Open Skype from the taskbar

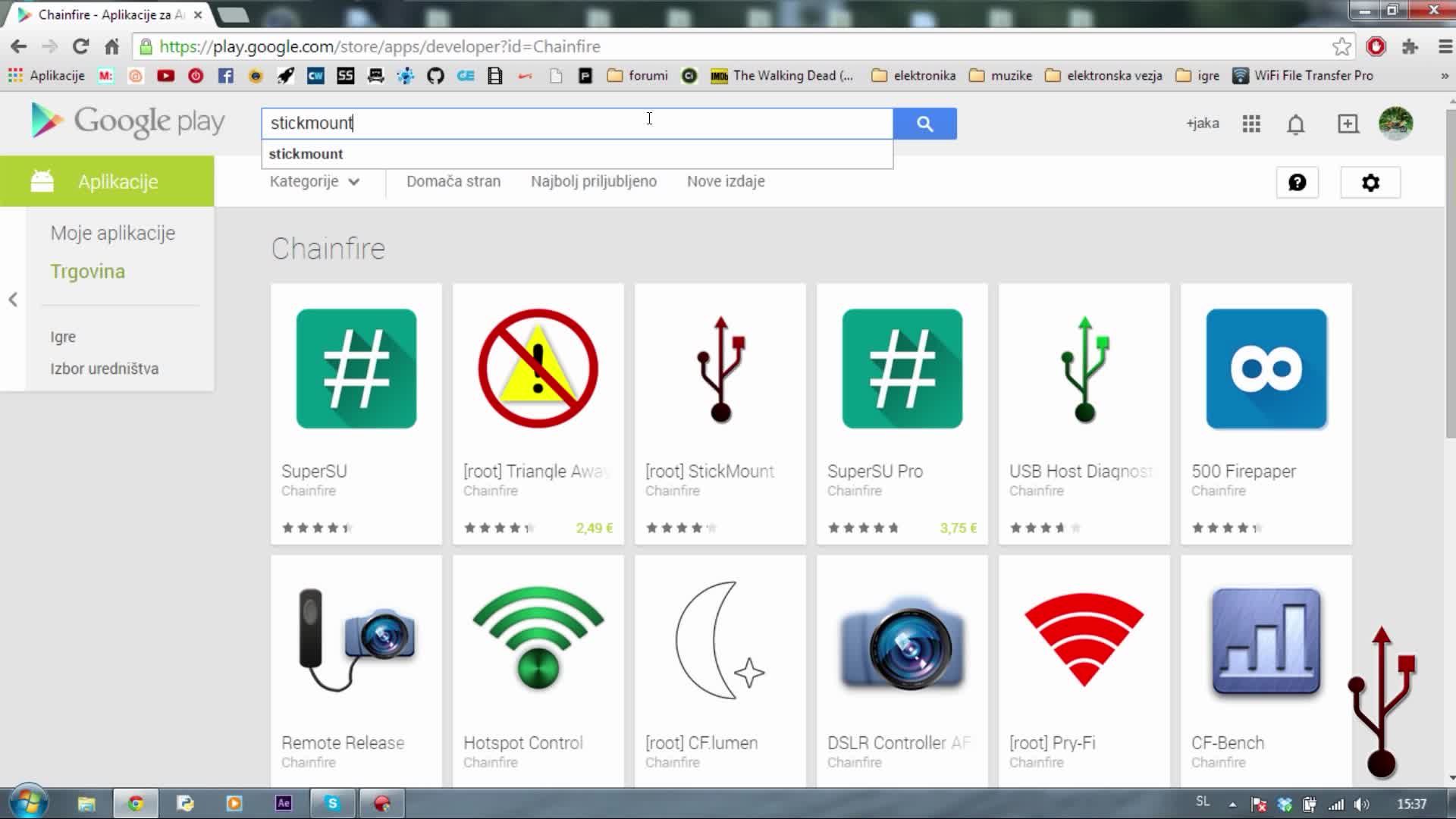tap(332, 803)
